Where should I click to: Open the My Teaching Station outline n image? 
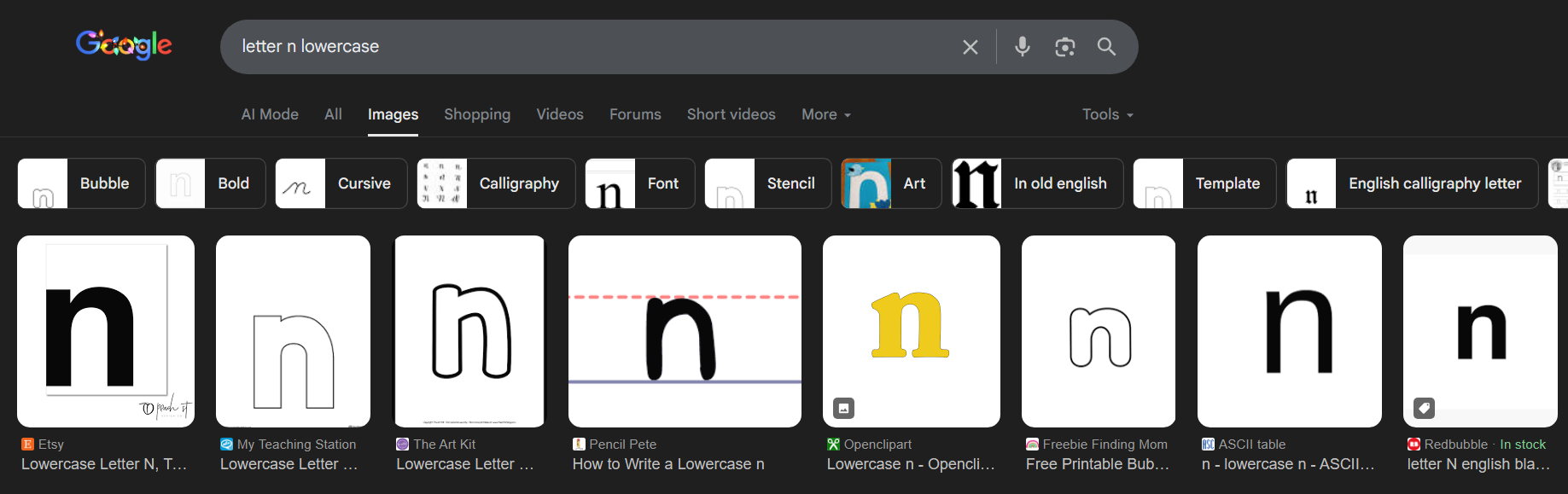point(293,331)
